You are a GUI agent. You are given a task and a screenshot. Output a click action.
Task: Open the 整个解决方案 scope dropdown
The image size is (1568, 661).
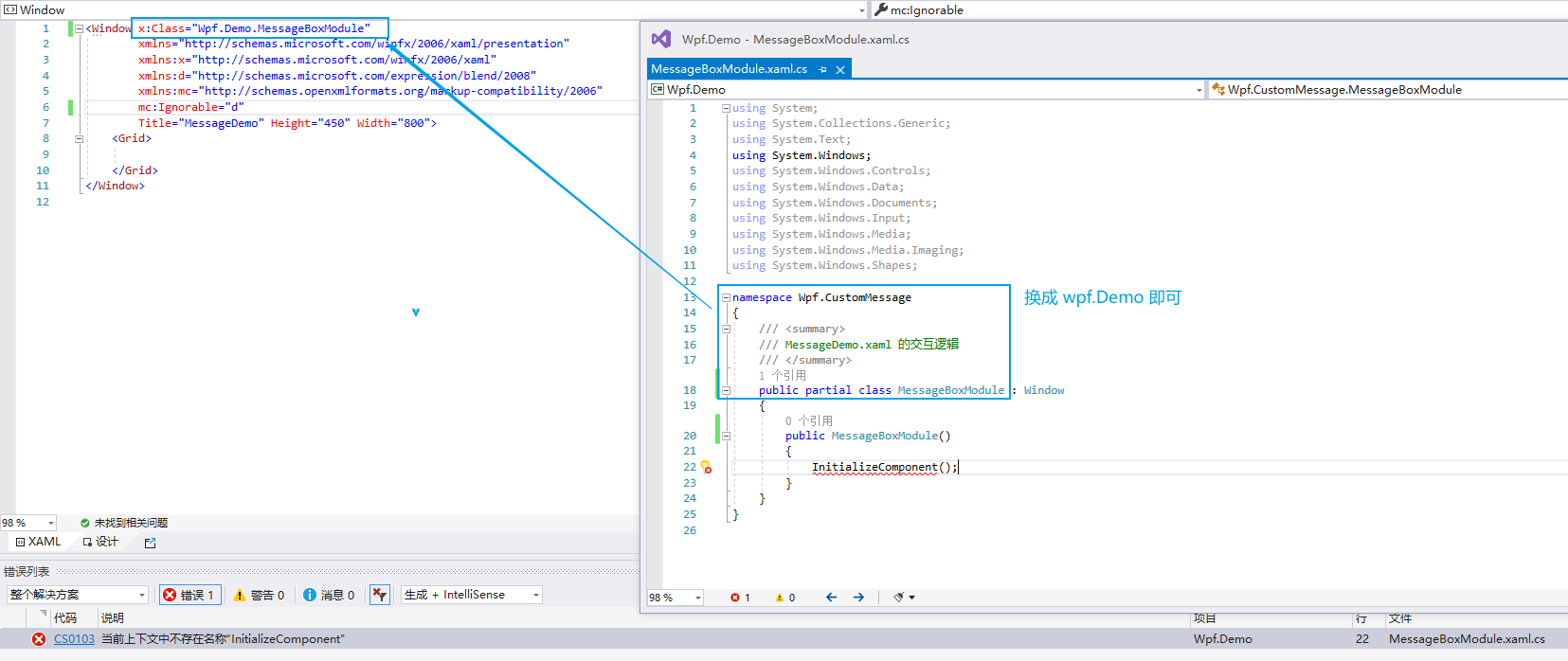[77, 595]
